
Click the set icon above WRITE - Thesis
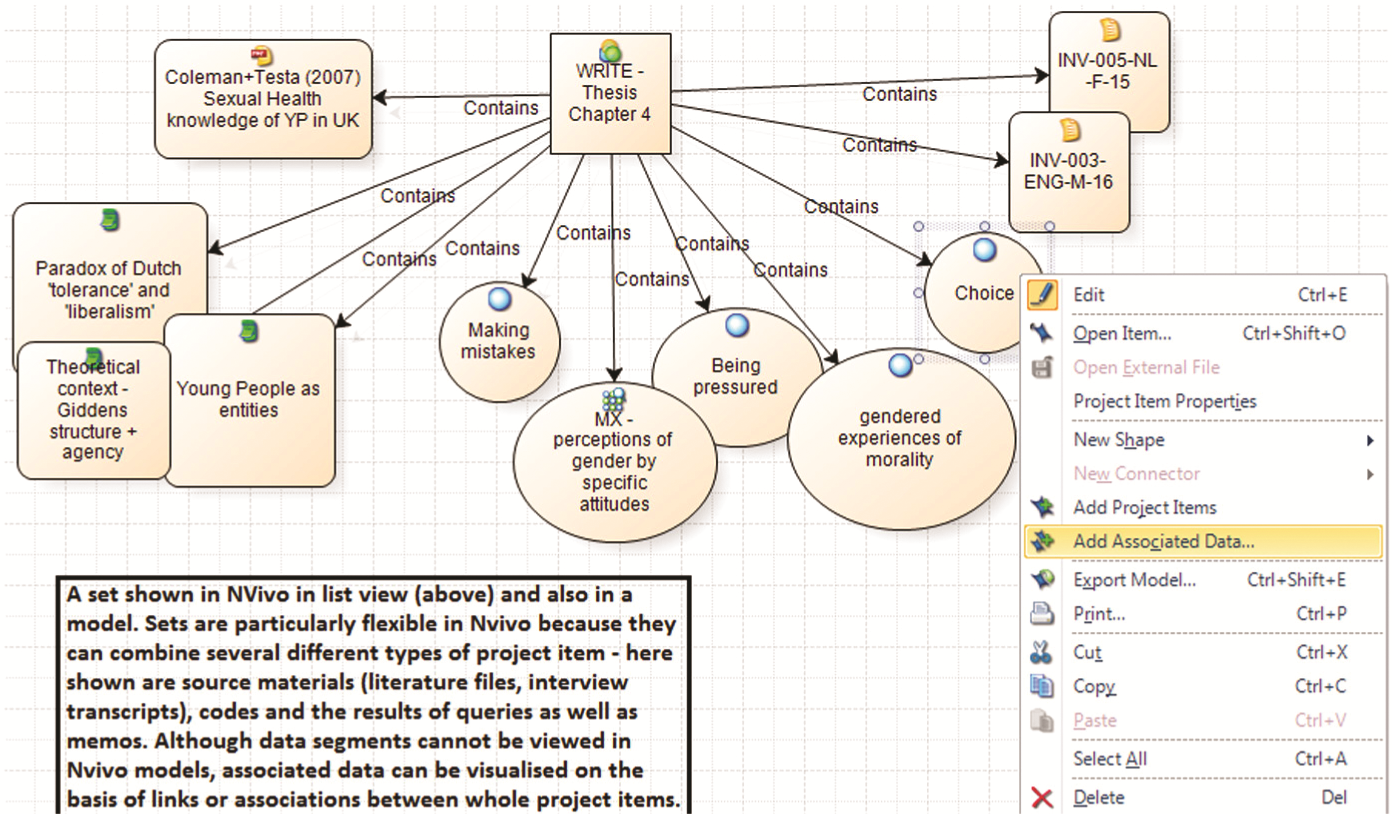(x=610, y=50)
